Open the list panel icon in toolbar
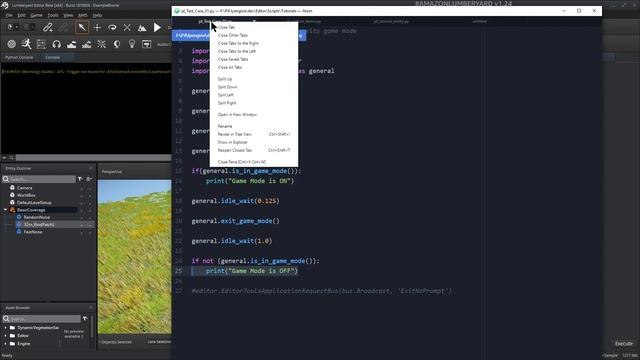640x360 pixels. [x=41, y=44]
